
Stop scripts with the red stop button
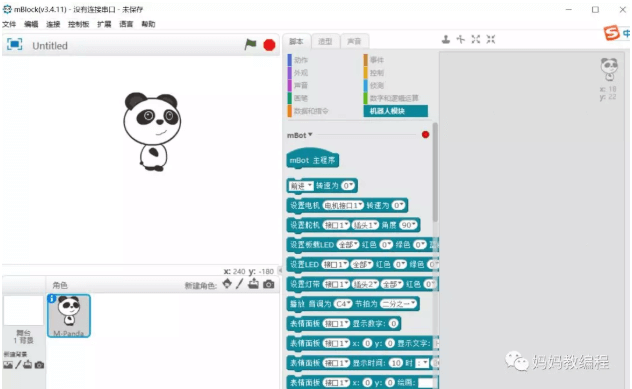tap(269, 45)
